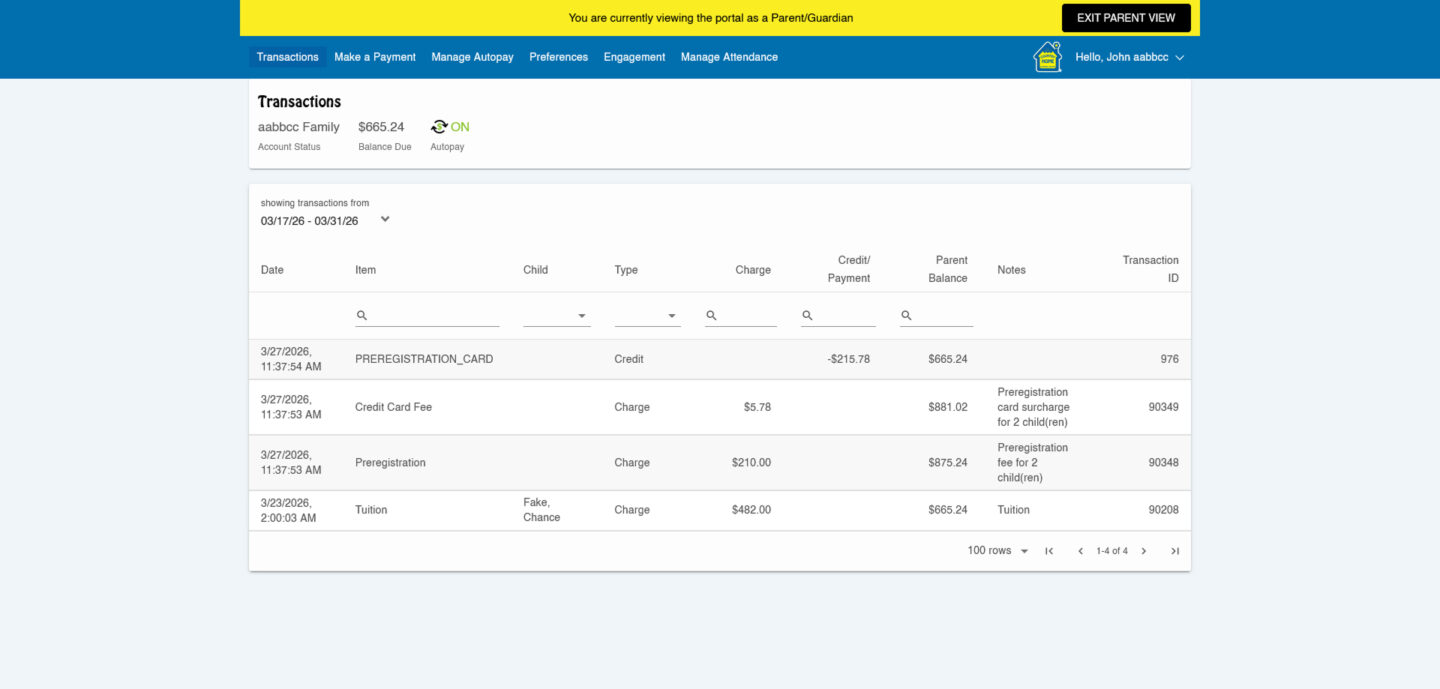The height and width of the screenshot is (689, 1440).
Task: Navigate to Manage Attendance
Action: [729, 57]
